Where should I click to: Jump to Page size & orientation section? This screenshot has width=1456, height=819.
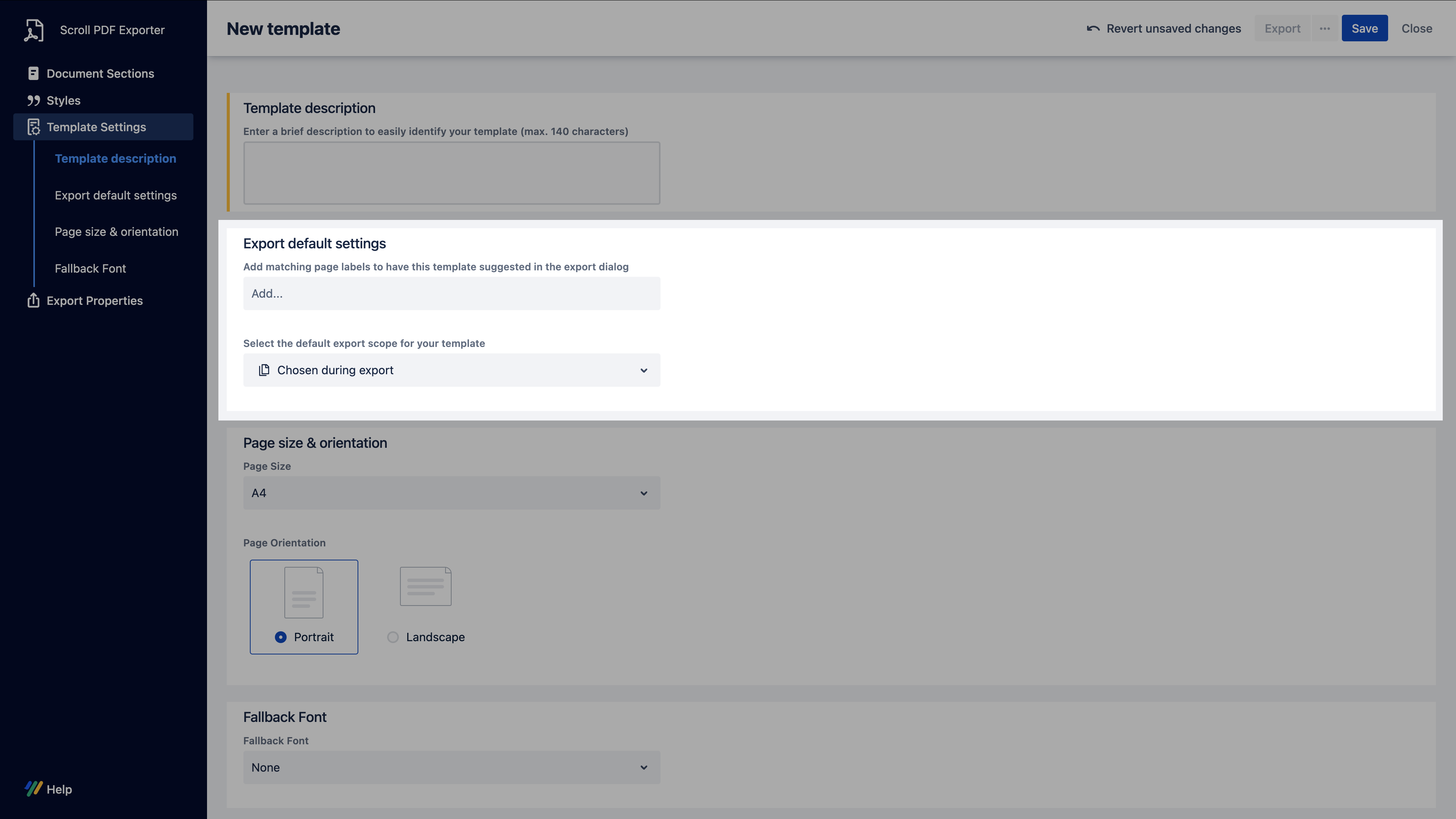coord(116,232)
